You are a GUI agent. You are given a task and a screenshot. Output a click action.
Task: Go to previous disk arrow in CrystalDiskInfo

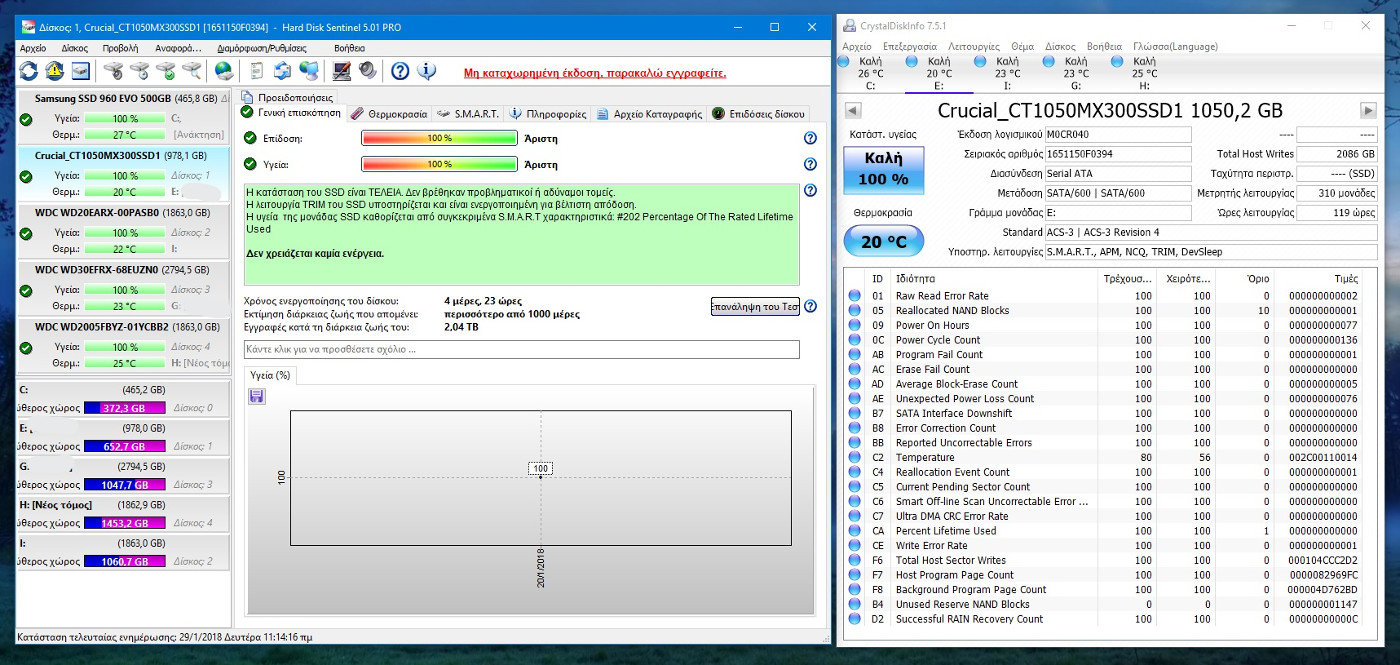coord(852,110)
